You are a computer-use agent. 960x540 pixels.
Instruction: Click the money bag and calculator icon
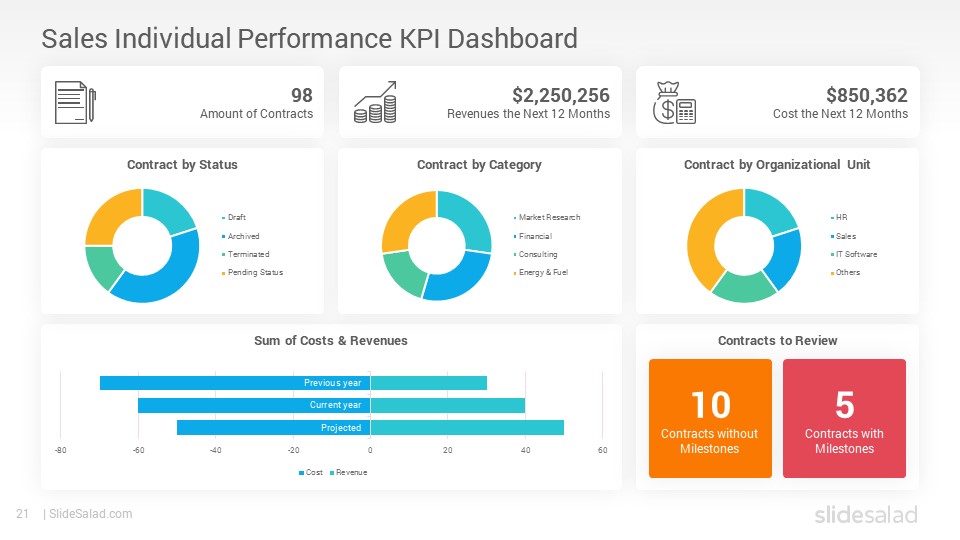click(674, 103)
